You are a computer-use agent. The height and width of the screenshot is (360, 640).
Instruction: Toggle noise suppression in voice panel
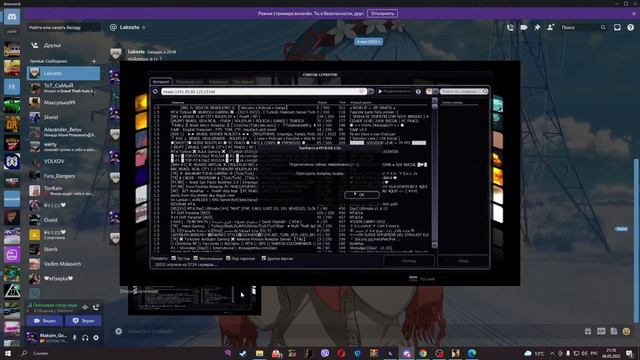pyautogui.click(x=85, y=307)
